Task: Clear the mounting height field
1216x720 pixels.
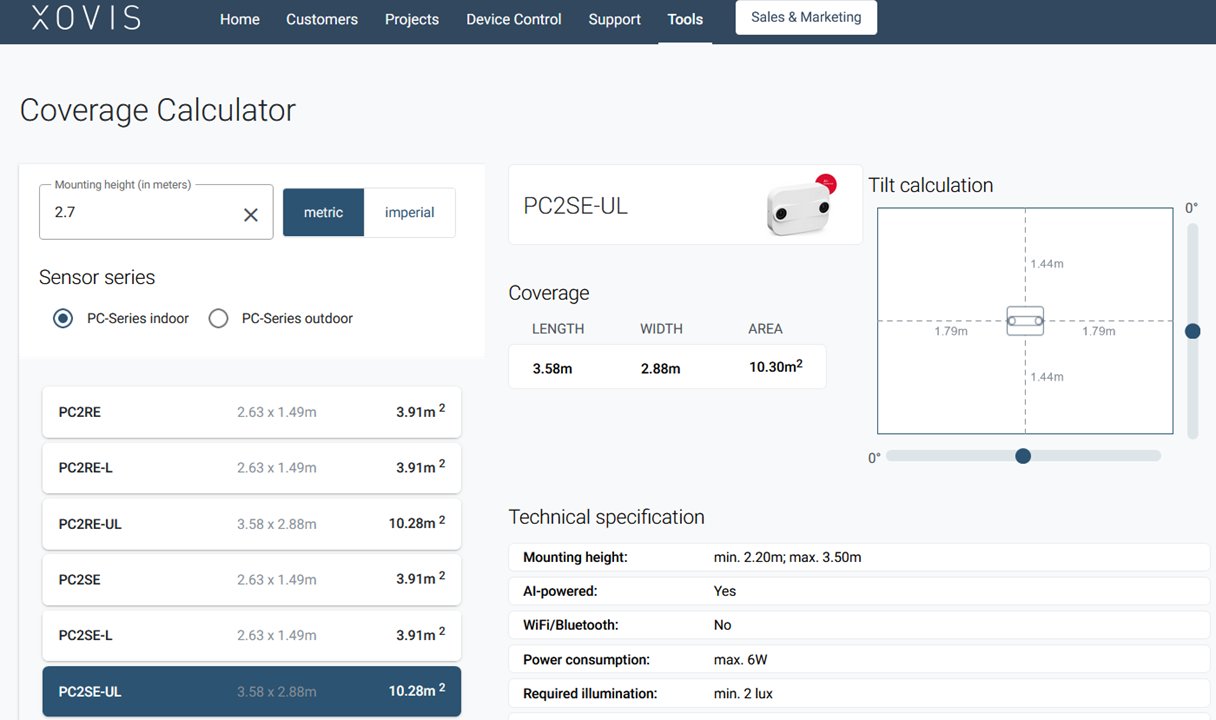Action: point(251,214)
